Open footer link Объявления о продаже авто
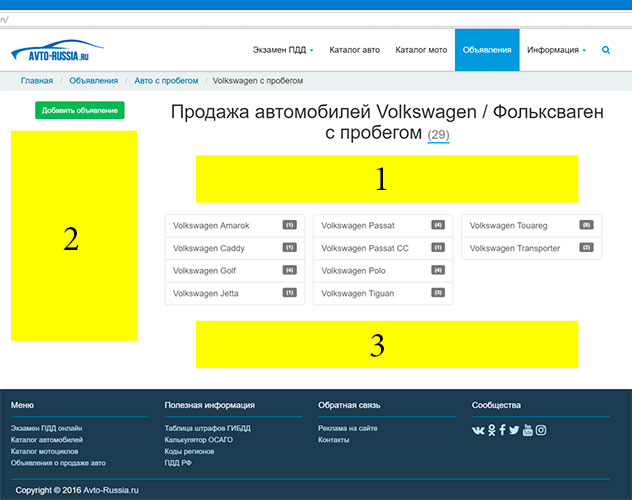 (x=58, y=463)
